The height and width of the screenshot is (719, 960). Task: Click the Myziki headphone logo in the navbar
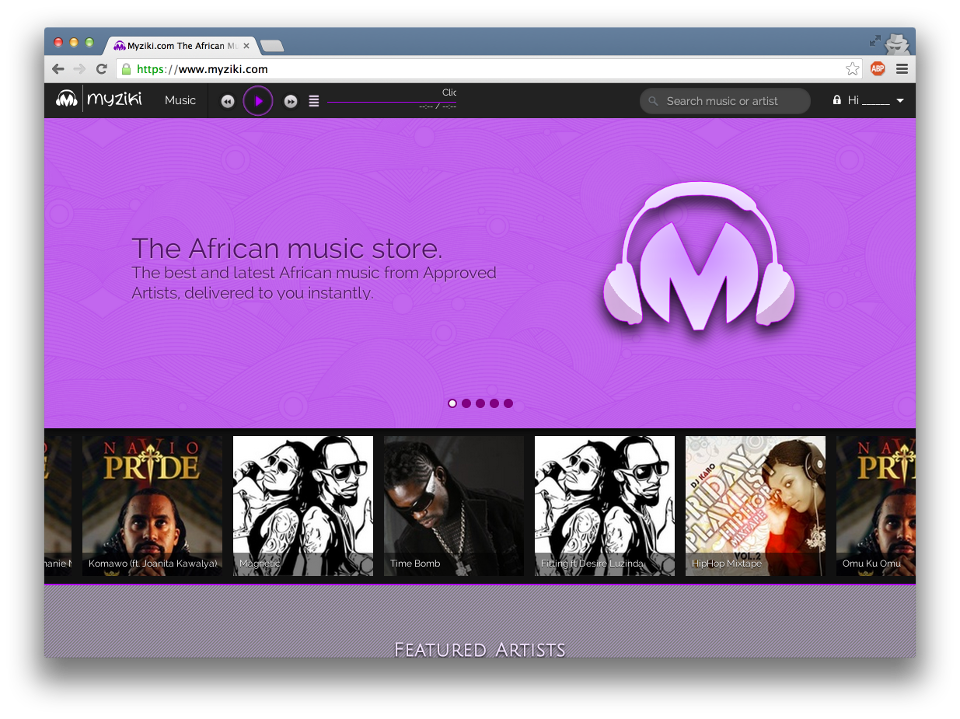(66, 99)
